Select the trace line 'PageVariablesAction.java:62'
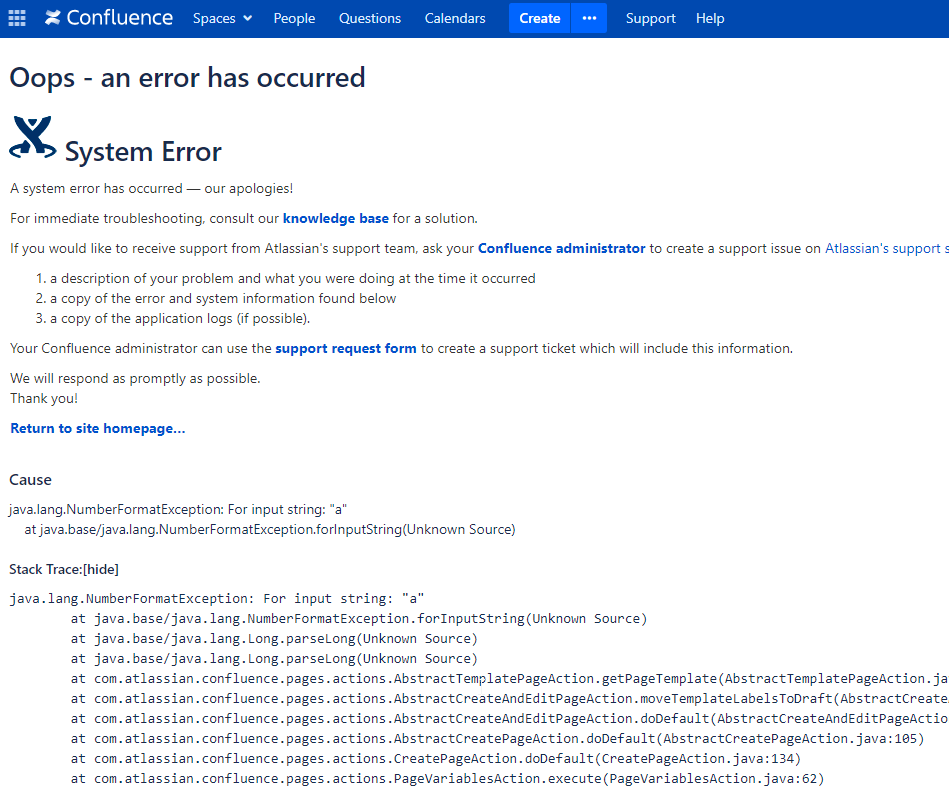This screenshot has width=949, height=791. click(447, 779)
